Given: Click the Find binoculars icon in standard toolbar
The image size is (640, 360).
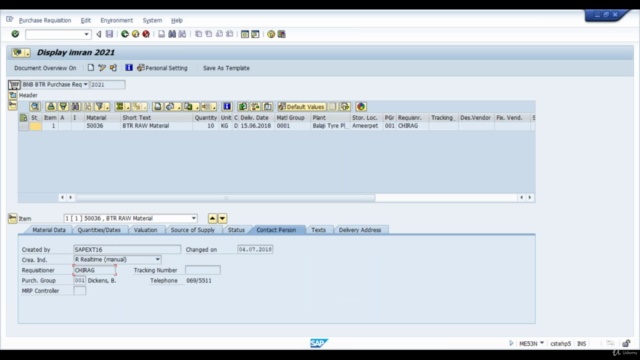Looking at the screenshot, I should pyautogui.click(x=172, y=34).
